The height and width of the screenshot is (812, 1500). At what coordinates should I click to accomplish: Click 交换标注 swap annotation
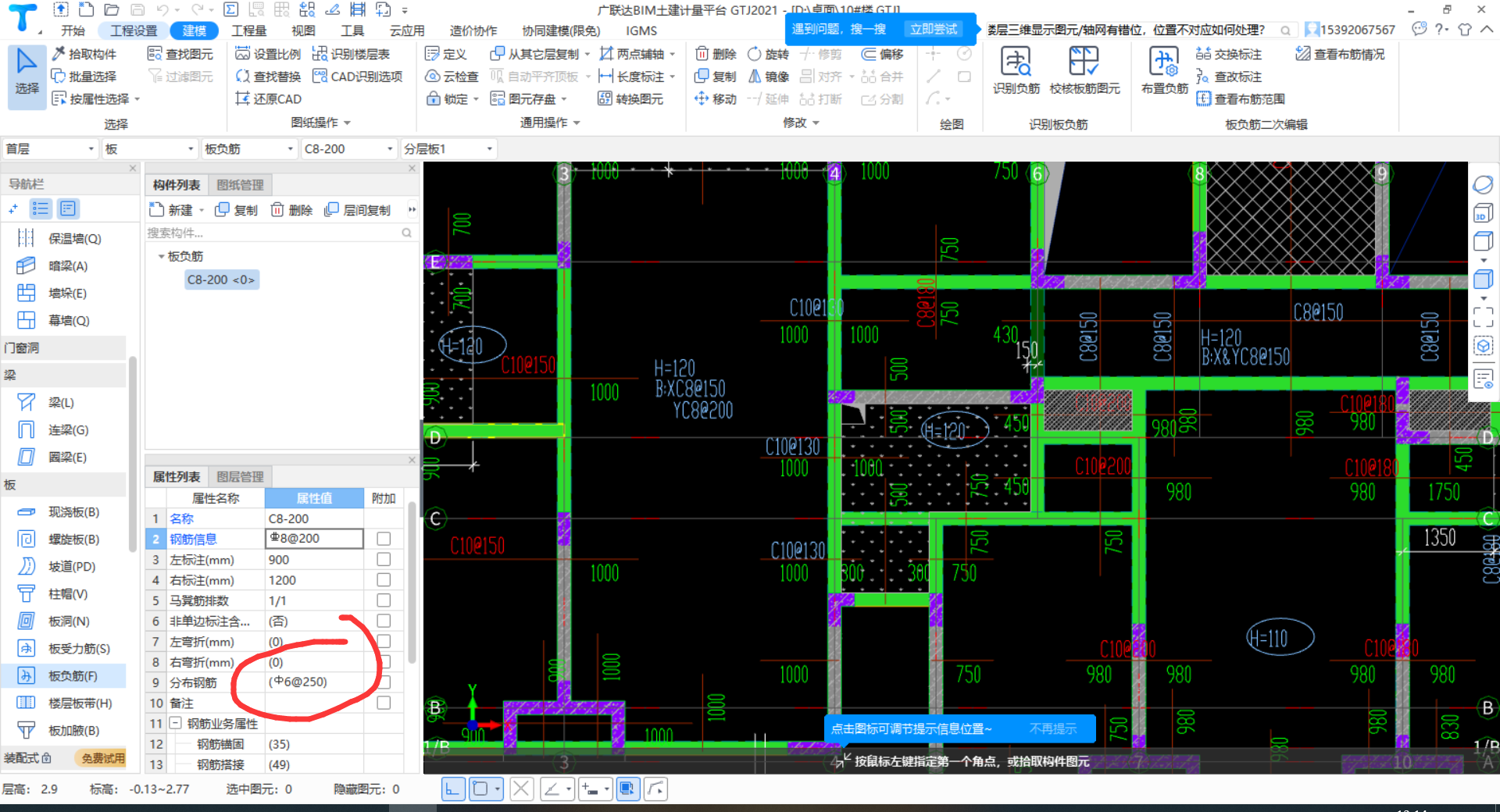(x=1229, y=54)
